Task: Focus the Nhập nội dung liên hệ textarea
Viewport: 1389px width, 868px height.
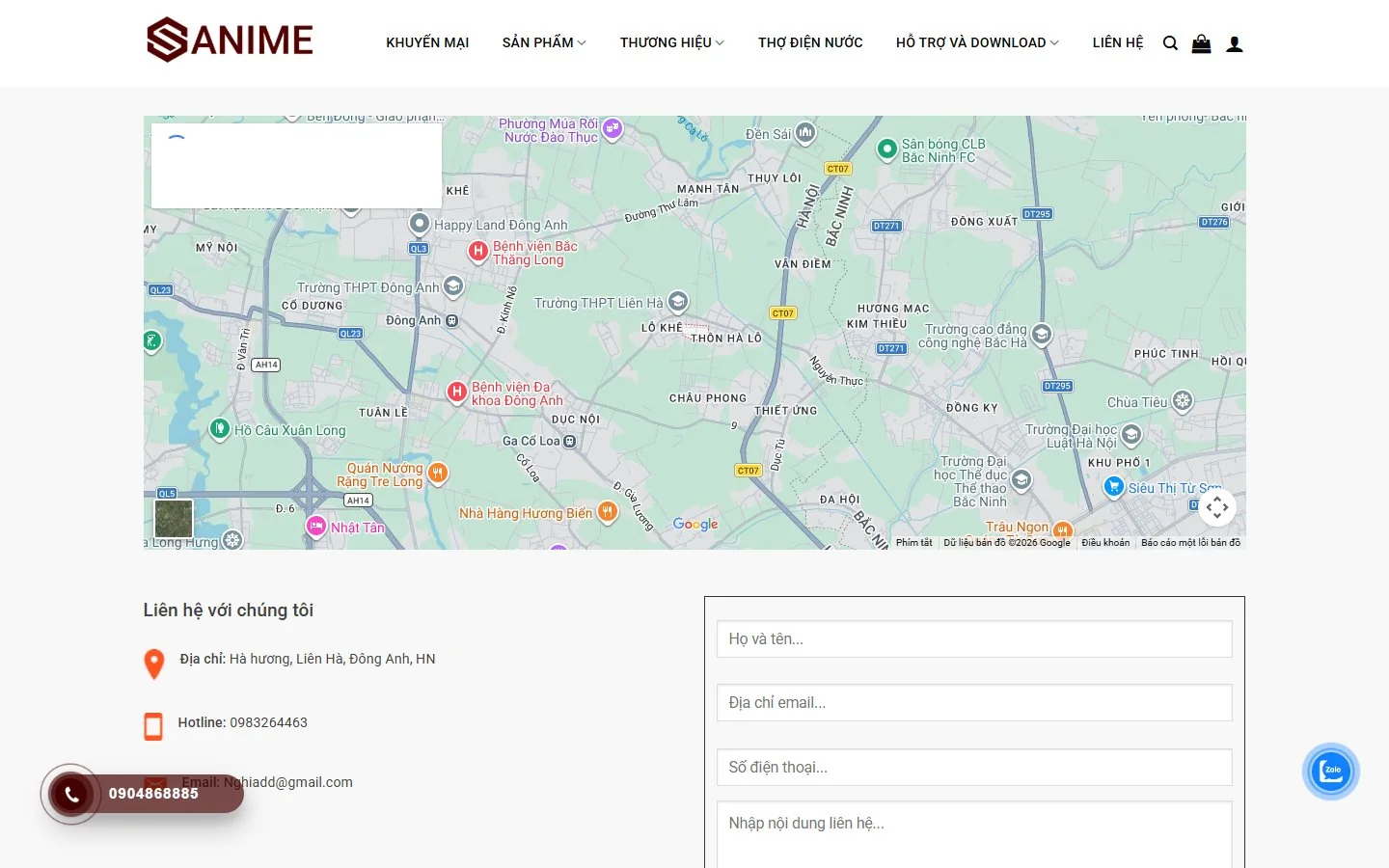Action: [974, 835]
